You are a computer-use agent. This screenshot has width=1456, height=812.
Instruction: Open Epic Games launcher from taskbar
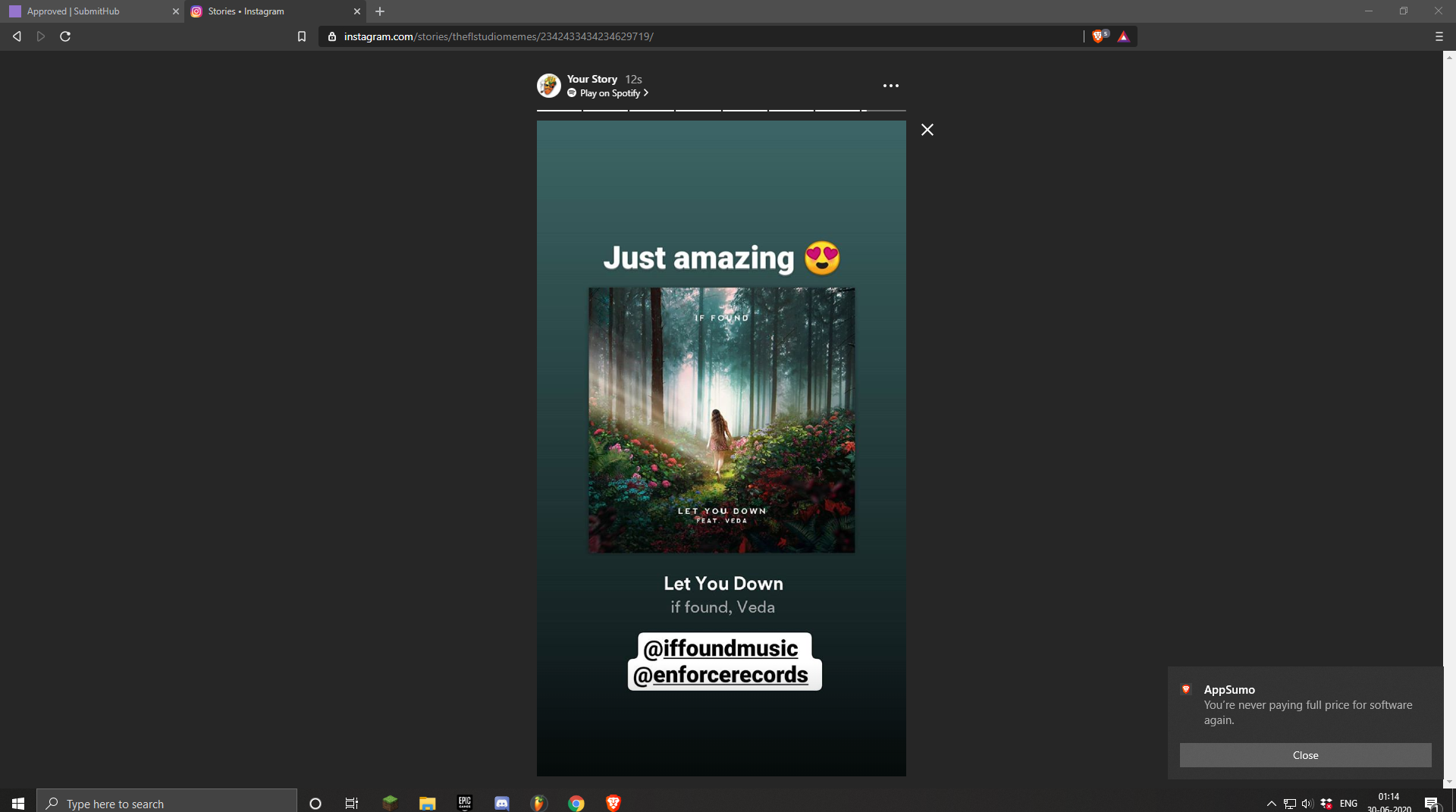[464, 803]
